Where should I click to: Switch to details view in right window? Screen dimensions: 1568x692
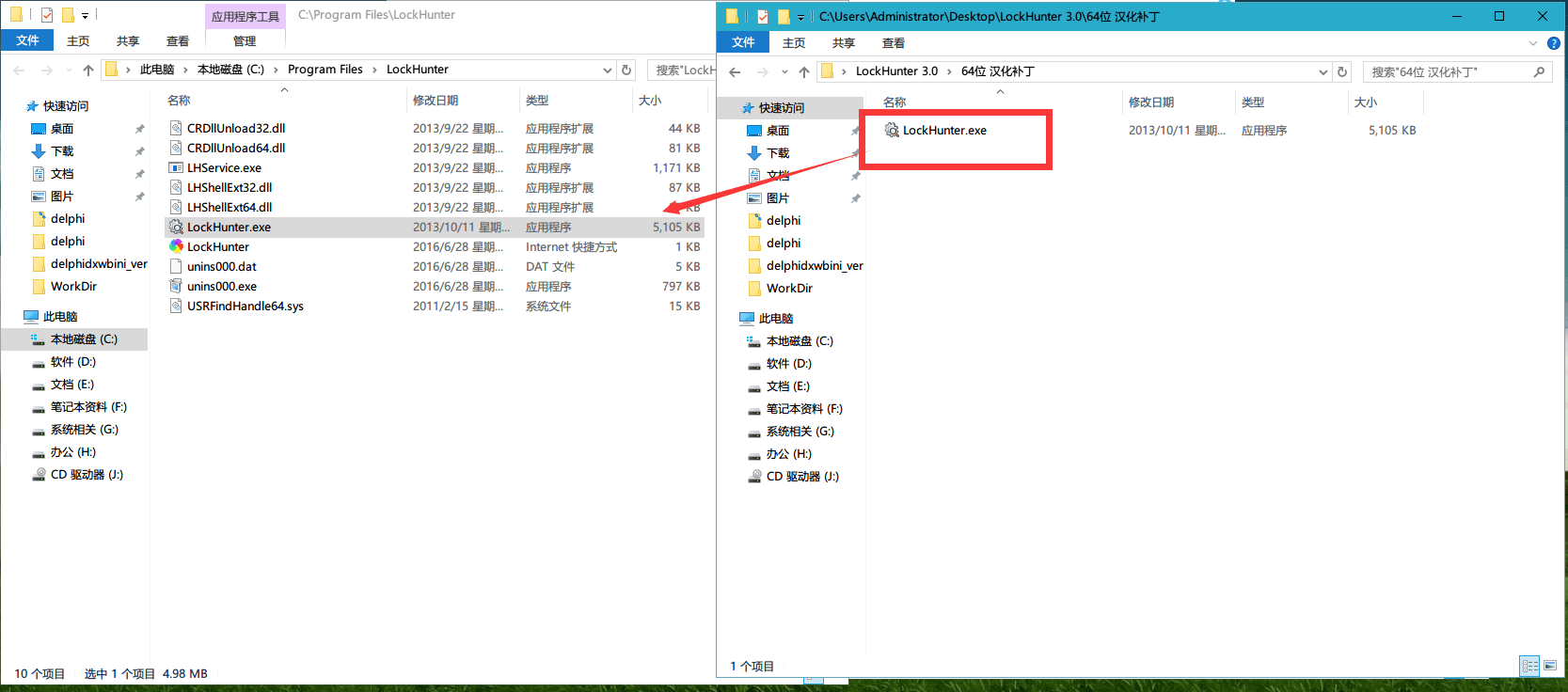(1529, 666)
